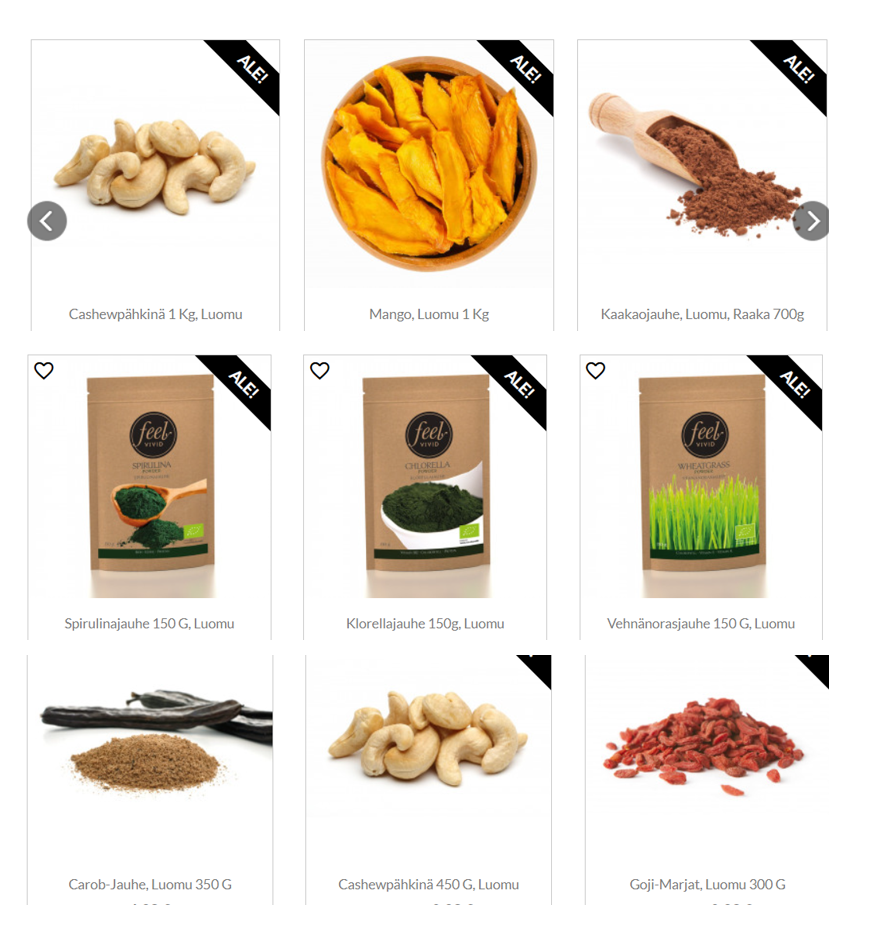Click the previous carousel arrow
Viewport: 871px width, 933px height.
(47, 221)
